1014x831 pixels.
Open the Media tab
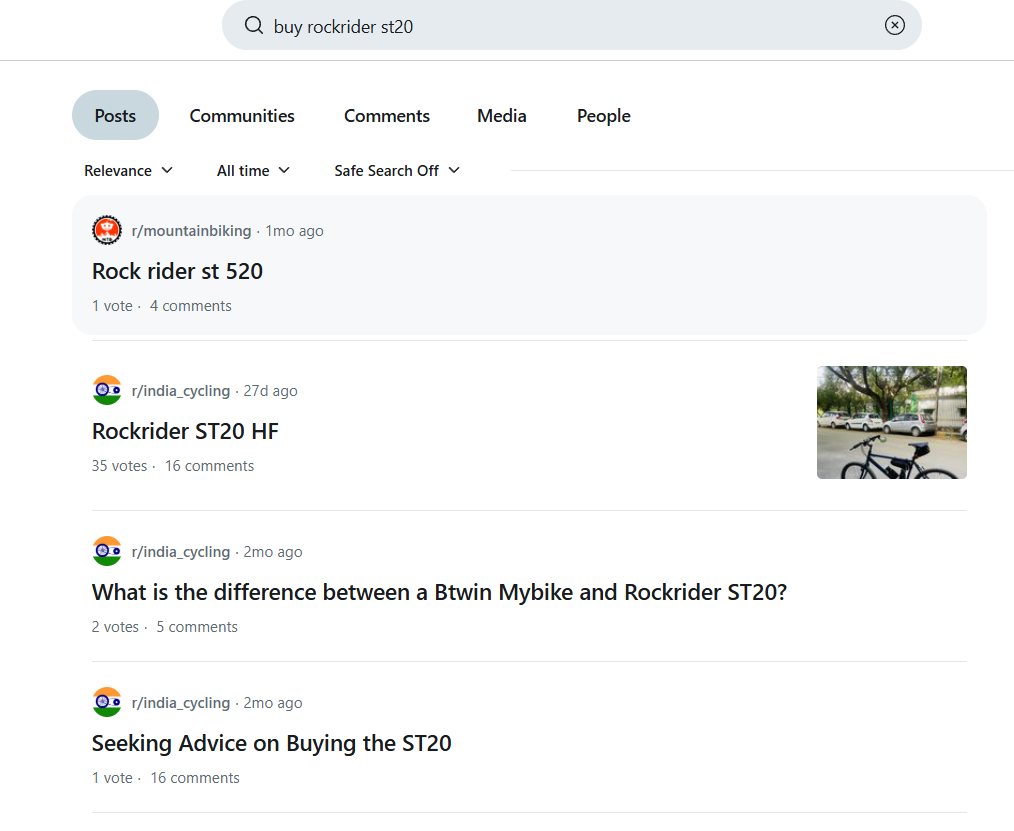(x=502, y=116)
